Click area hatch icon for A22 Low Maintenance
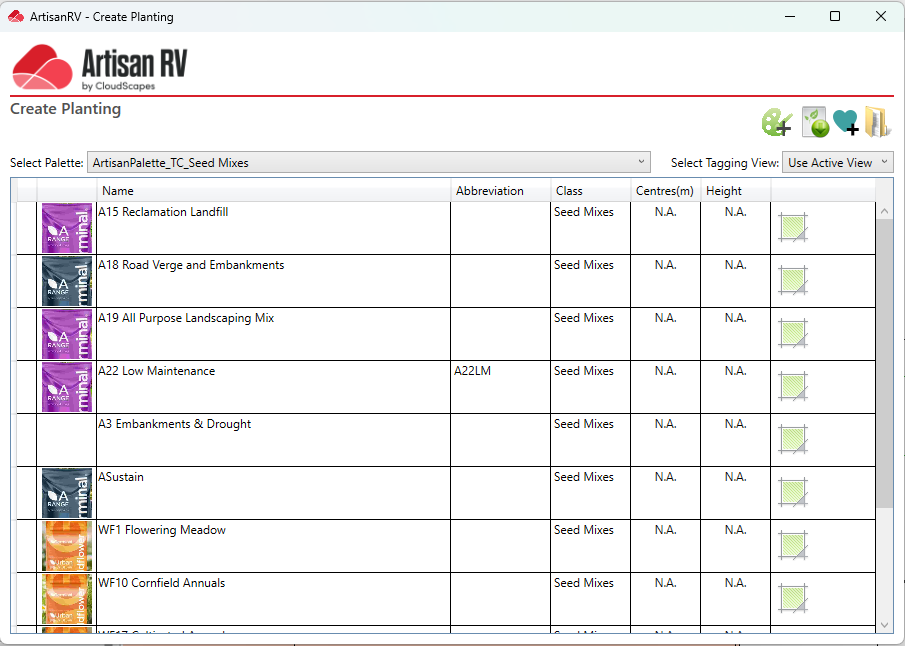This screenshot has height=646, width=905. [x=793, y=387]
